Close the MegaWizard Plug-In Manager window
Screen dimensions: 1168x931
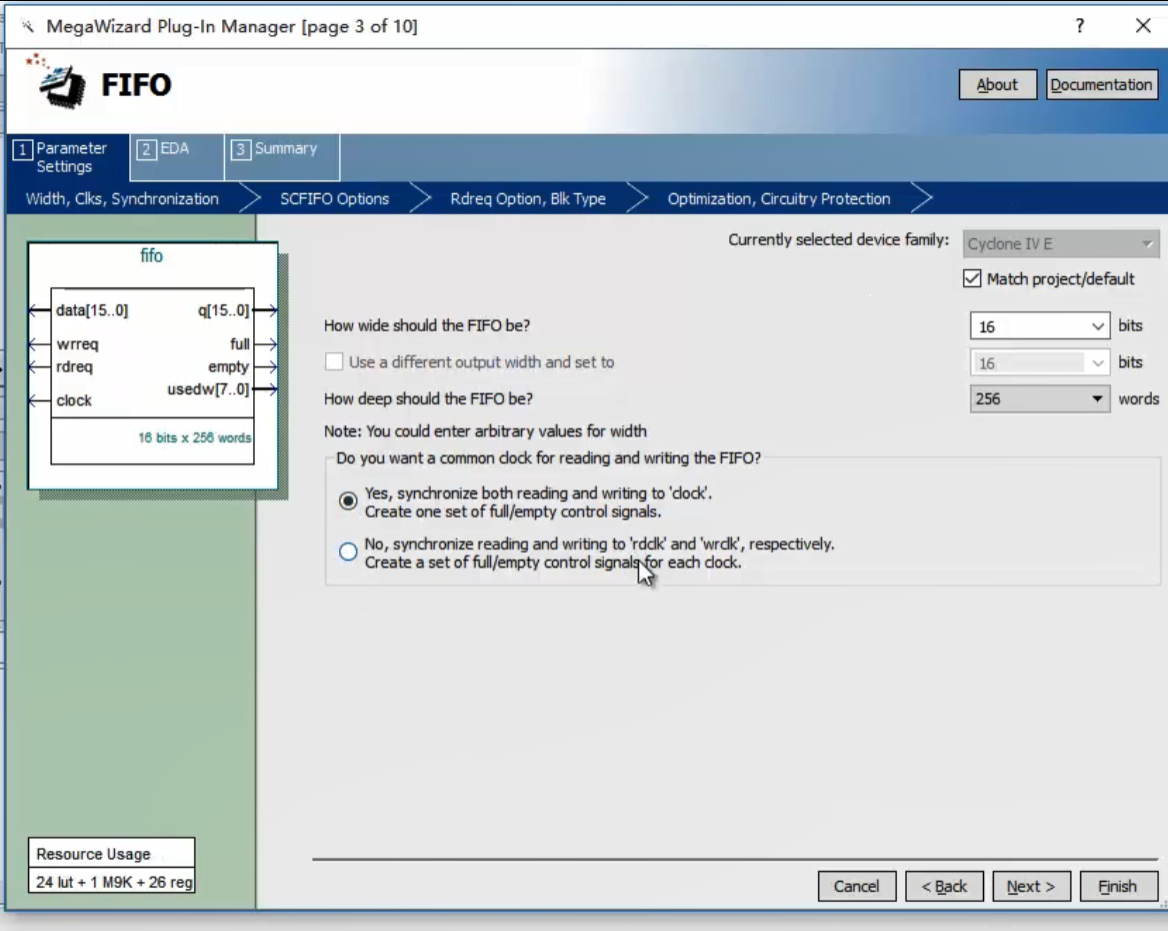point(1143,26)
